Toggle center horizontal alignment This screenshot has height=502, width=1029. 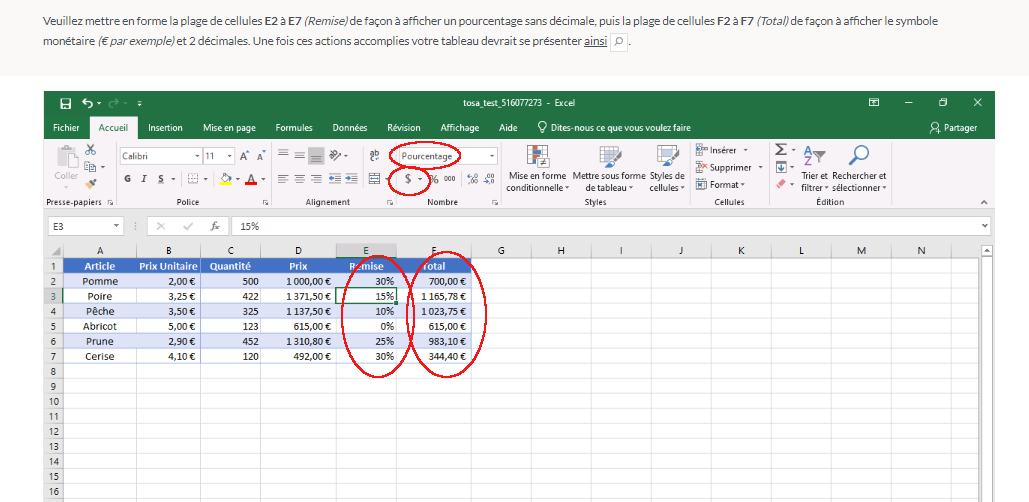tap(300, 179)
